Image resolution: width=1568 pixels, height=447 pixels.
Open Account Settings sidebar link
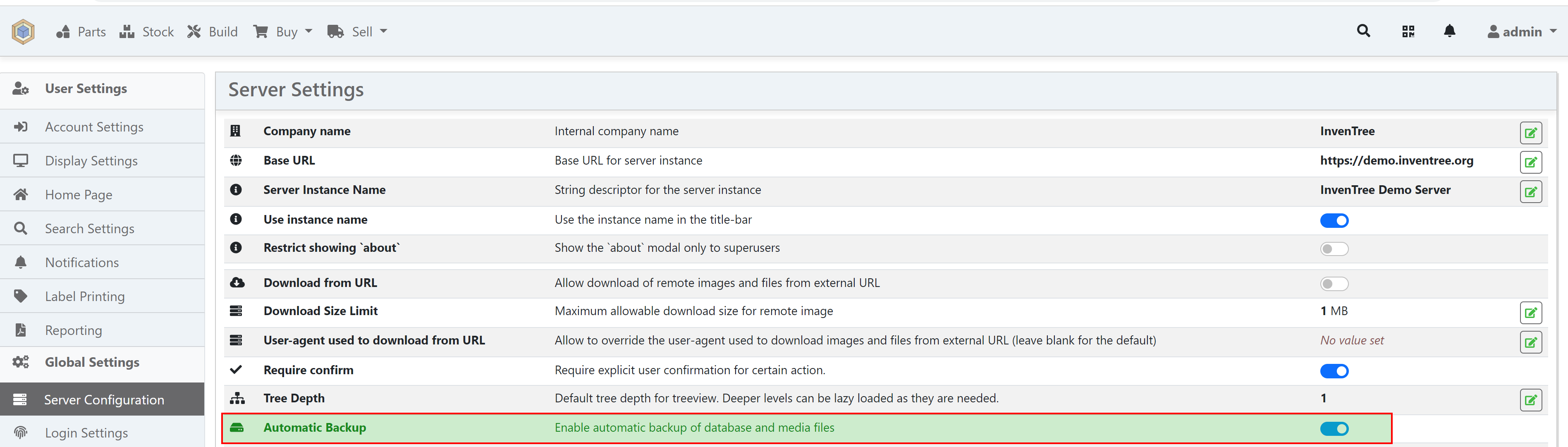click(94, 127)
